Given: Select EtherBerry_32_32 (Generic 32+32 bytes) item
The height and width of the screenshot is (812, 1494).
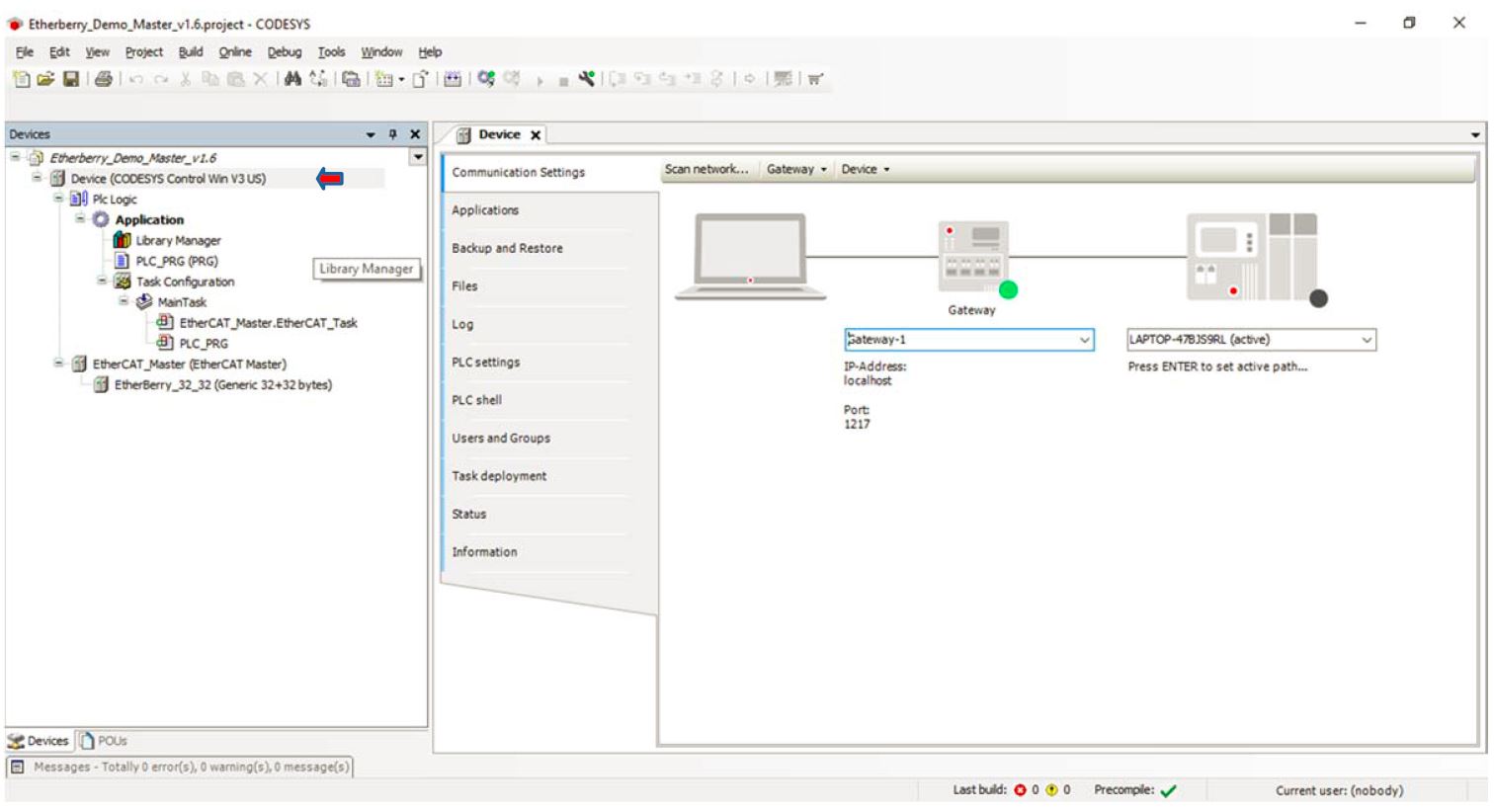Looking at the screenshot, I should [222, 384].
